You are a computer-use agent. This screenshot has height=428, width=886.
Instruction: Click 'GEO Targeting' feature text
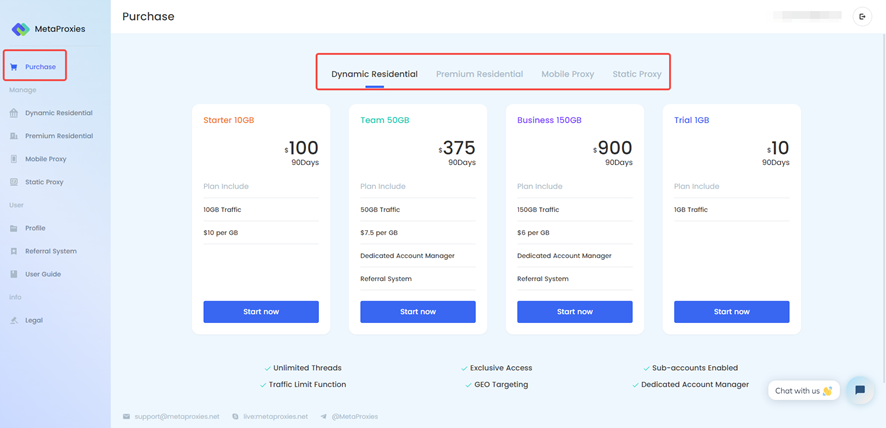tap(501, 384)
